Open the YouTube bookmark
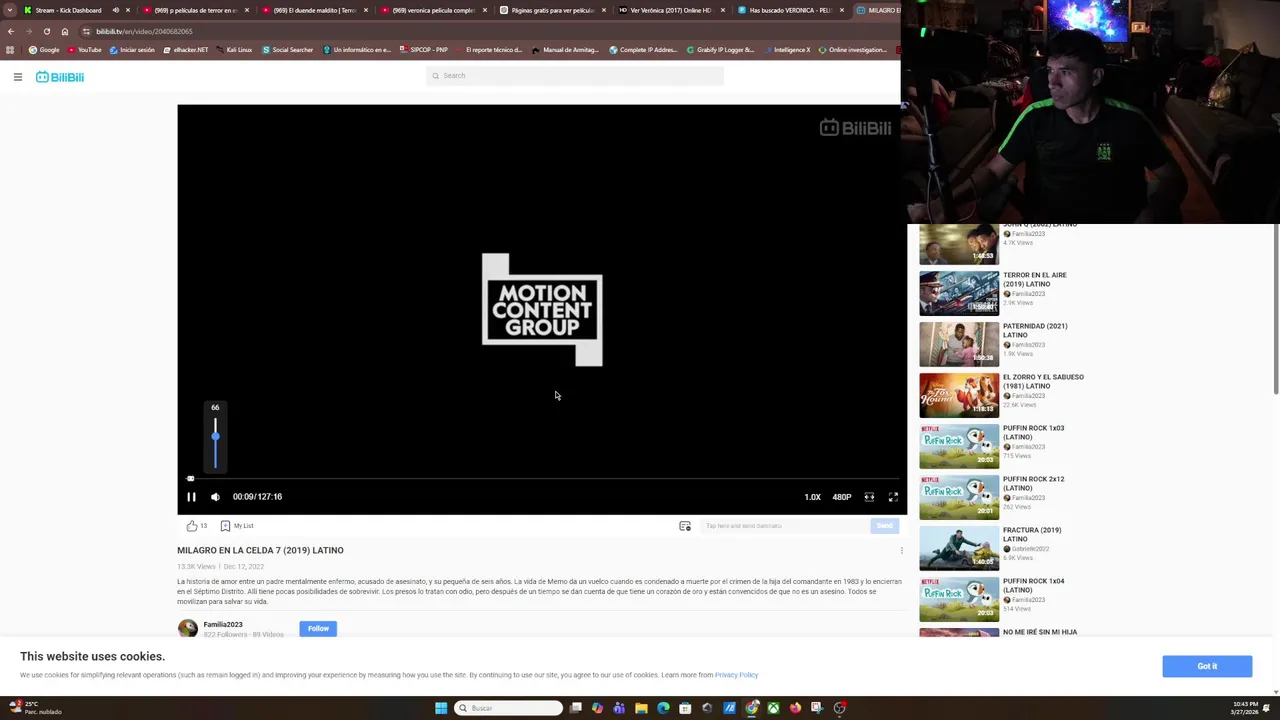The height and width of the screenshot is (720, 1280). (x=85, y=50)
